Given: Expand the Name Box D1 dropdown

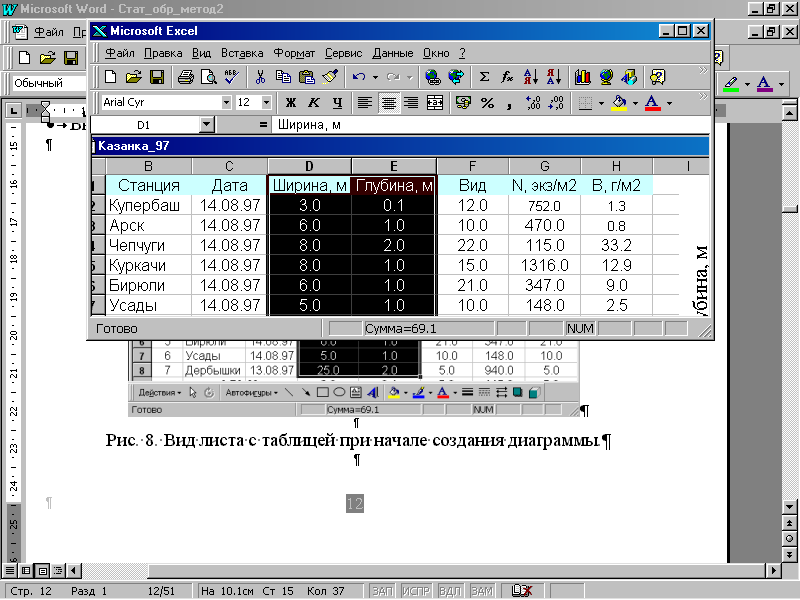Looking at the screenshot, I should click(206, 124).
